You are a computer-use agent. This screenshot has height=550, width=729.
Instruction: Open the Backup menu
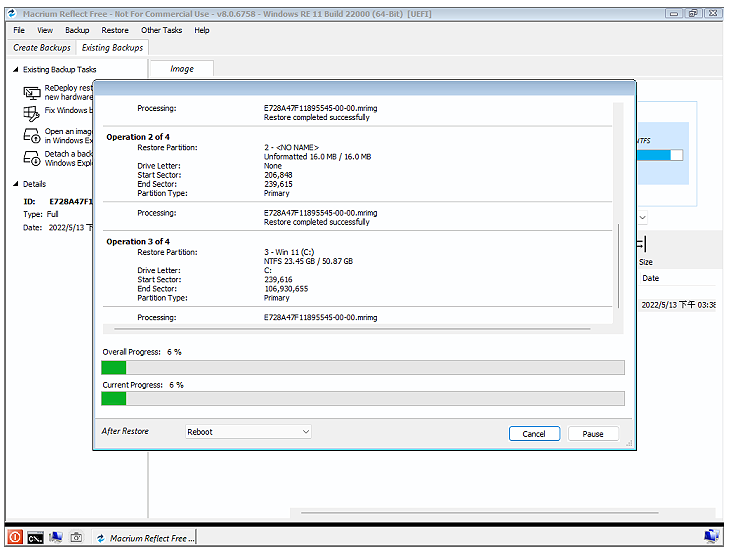coord(77,30)
